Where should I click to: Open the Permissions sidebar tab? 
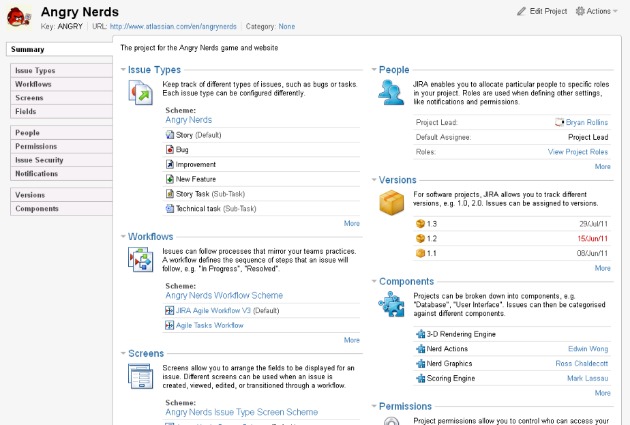click(61, 146)
